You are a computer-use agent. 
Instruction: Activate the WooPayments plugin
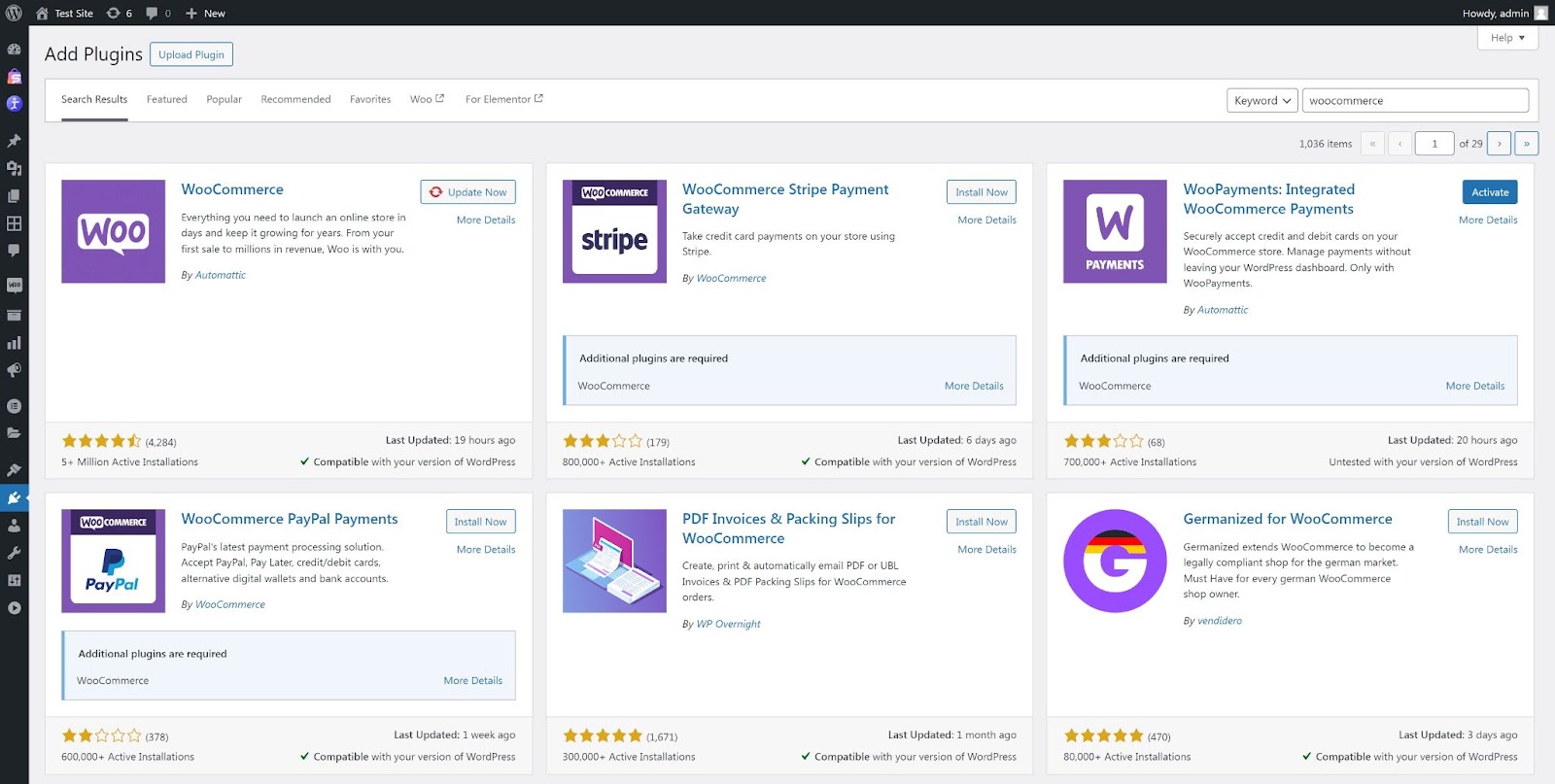[x=1490, y=192]
